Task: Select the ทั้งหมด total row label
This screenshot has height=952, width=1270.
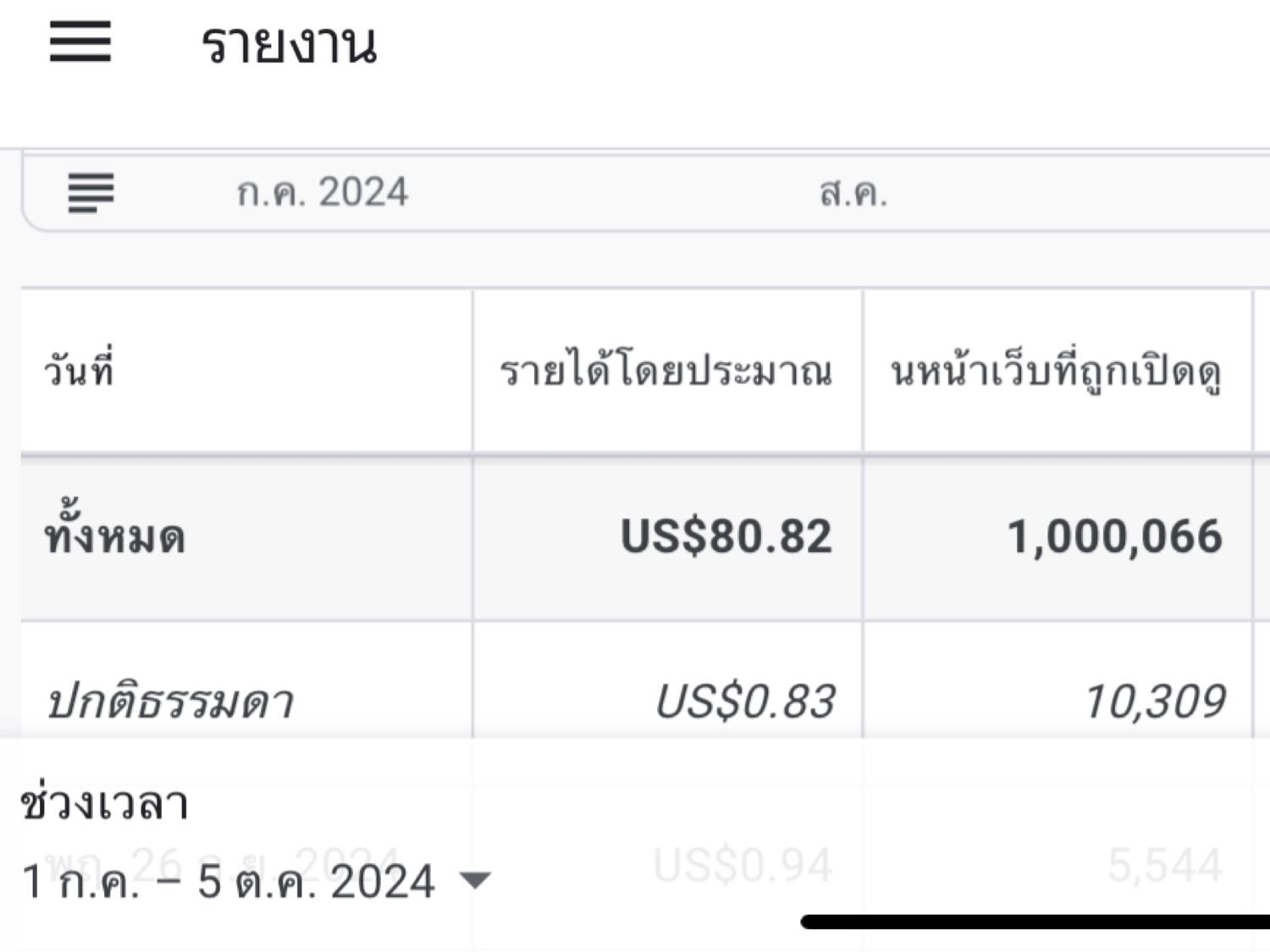Action: [114, 536]
